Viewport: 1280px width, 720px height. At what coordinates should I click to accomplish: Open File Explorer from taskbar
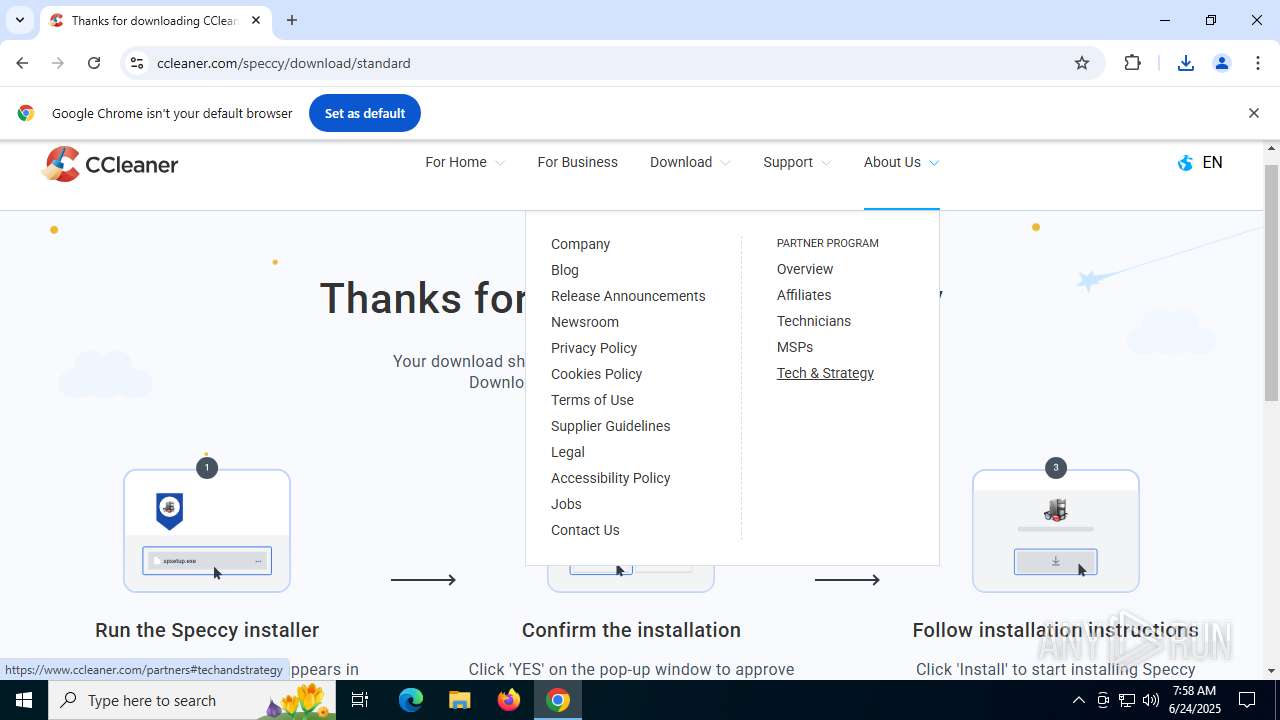[460, 700]
